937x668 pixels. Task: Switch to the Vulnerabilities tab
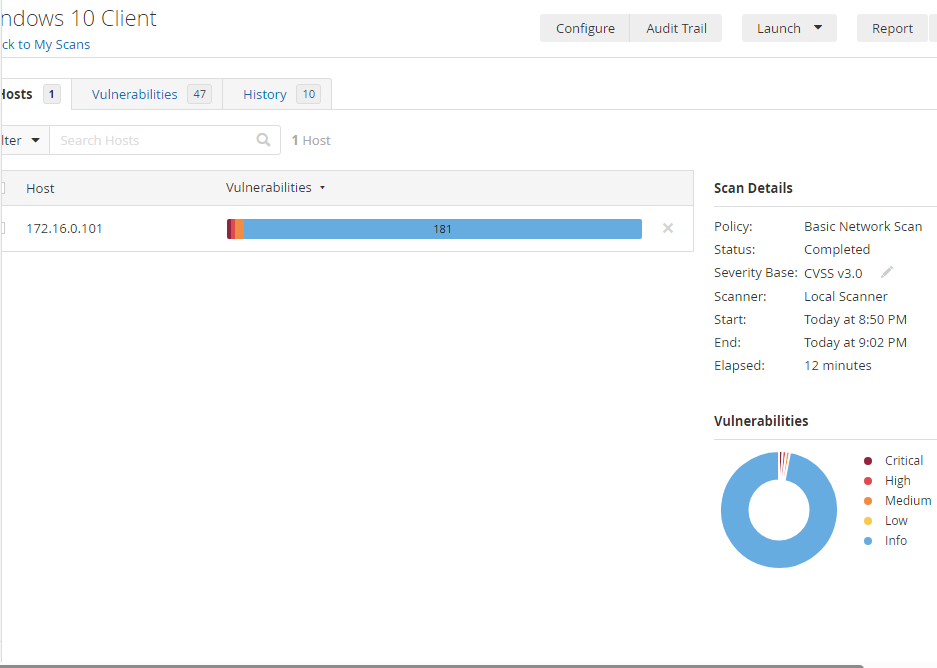point(147,94)
